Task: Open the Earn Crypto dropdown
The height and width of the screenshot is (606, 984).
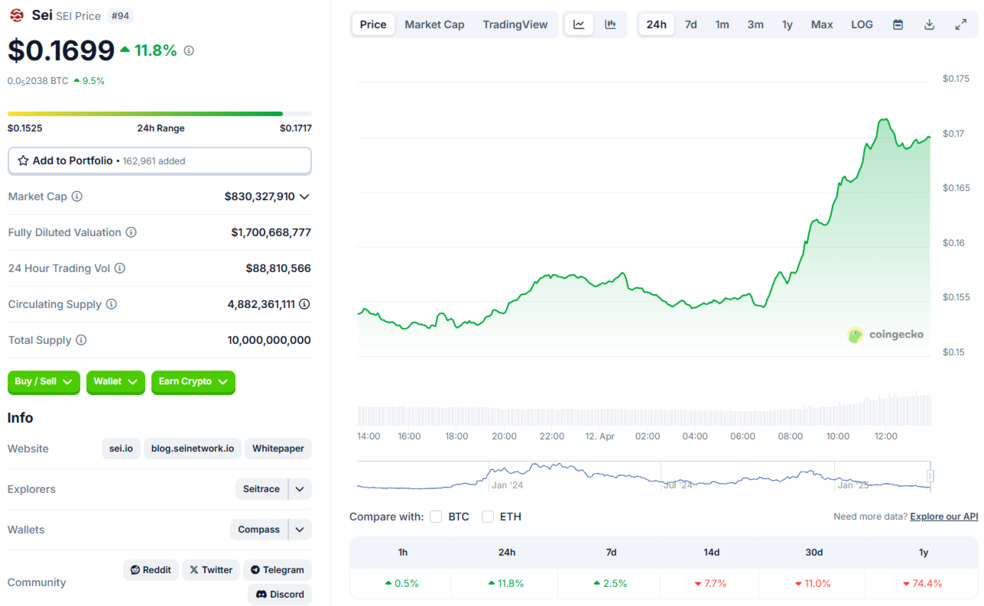Action: (x=193, y=381)
